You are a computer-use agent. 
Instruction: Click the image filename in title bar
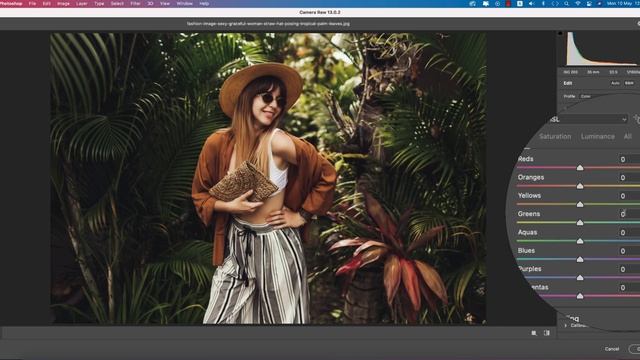pyautogui.click(x=268, y=24)
